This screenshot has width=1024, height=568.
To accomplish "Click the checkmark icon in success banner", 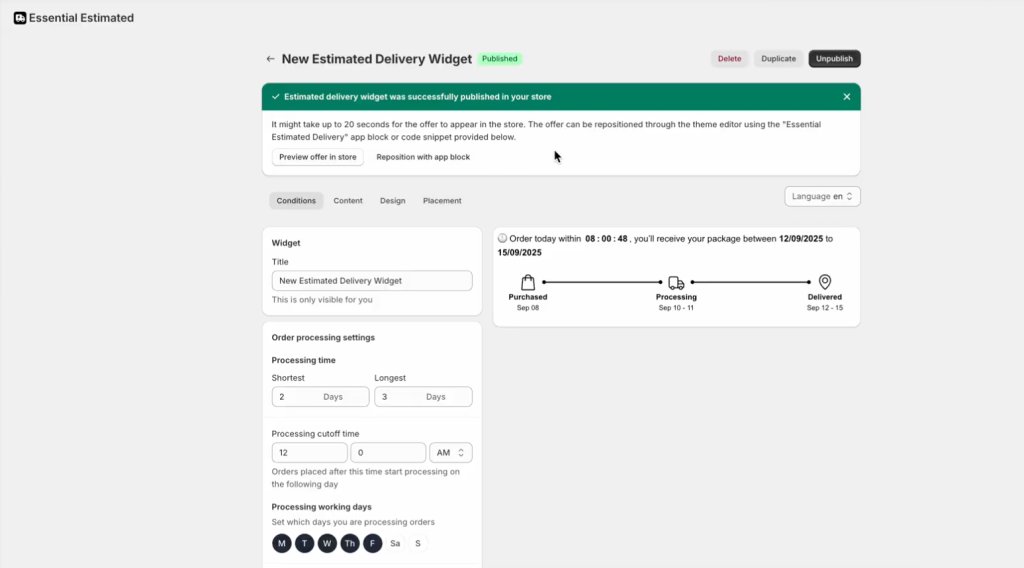I will (x=276, y=97).
